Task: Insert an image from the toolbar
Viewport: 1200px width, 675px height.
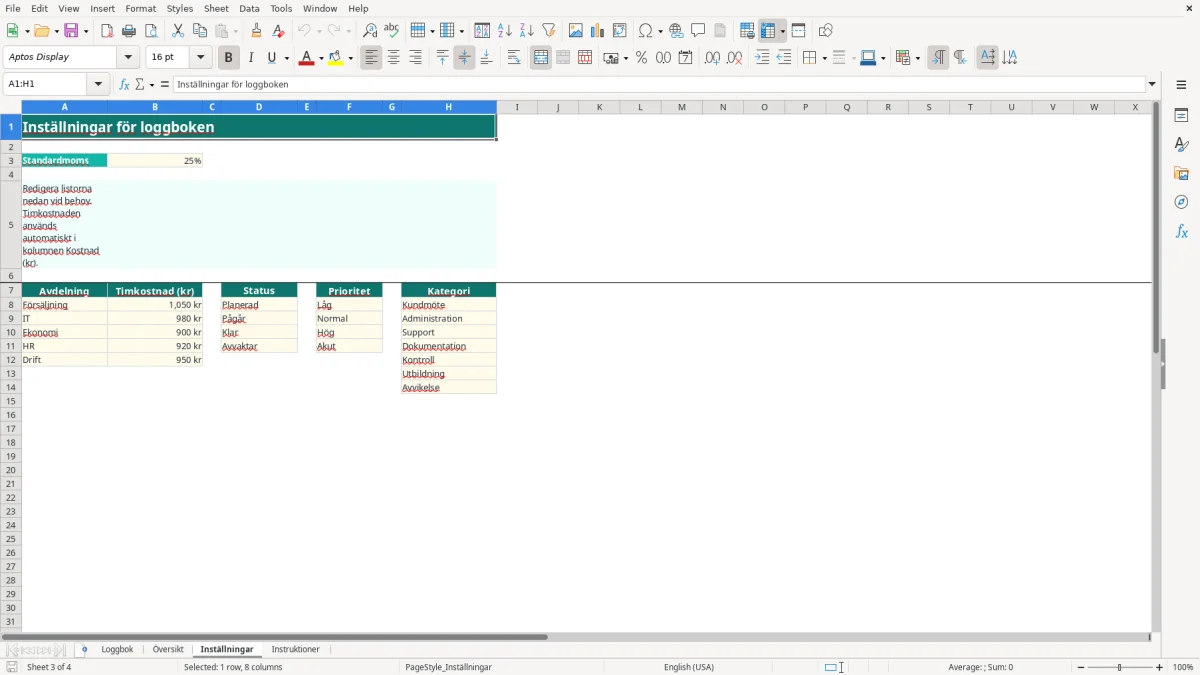Action: [x=576, y=31]
